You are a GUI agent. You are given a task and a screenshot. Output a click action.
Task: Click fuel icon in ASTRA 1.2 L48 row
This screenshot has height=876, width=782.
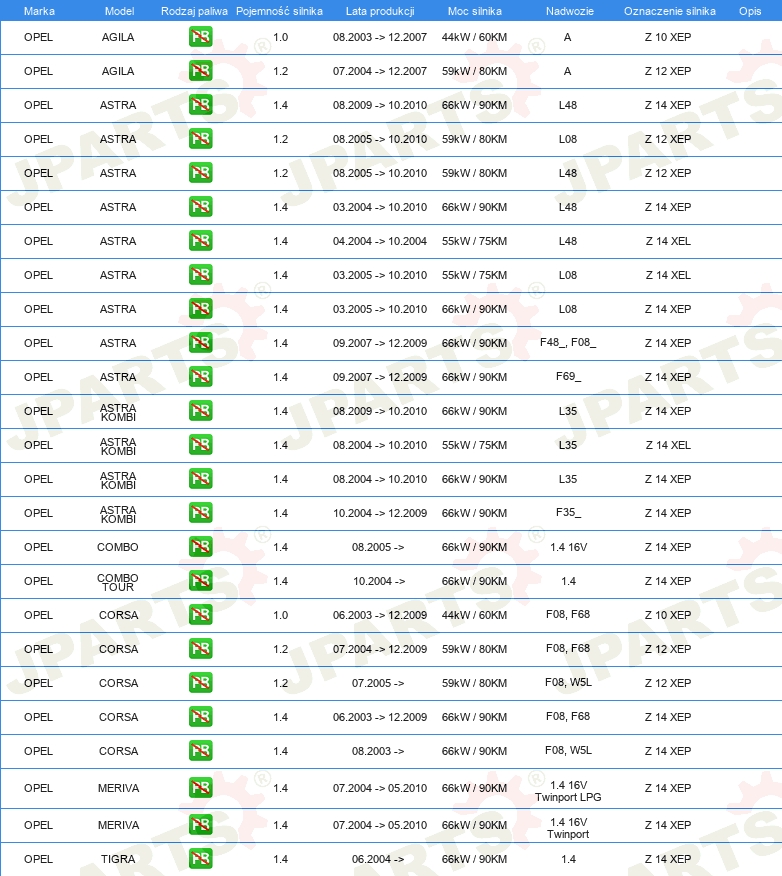(201, 173)
